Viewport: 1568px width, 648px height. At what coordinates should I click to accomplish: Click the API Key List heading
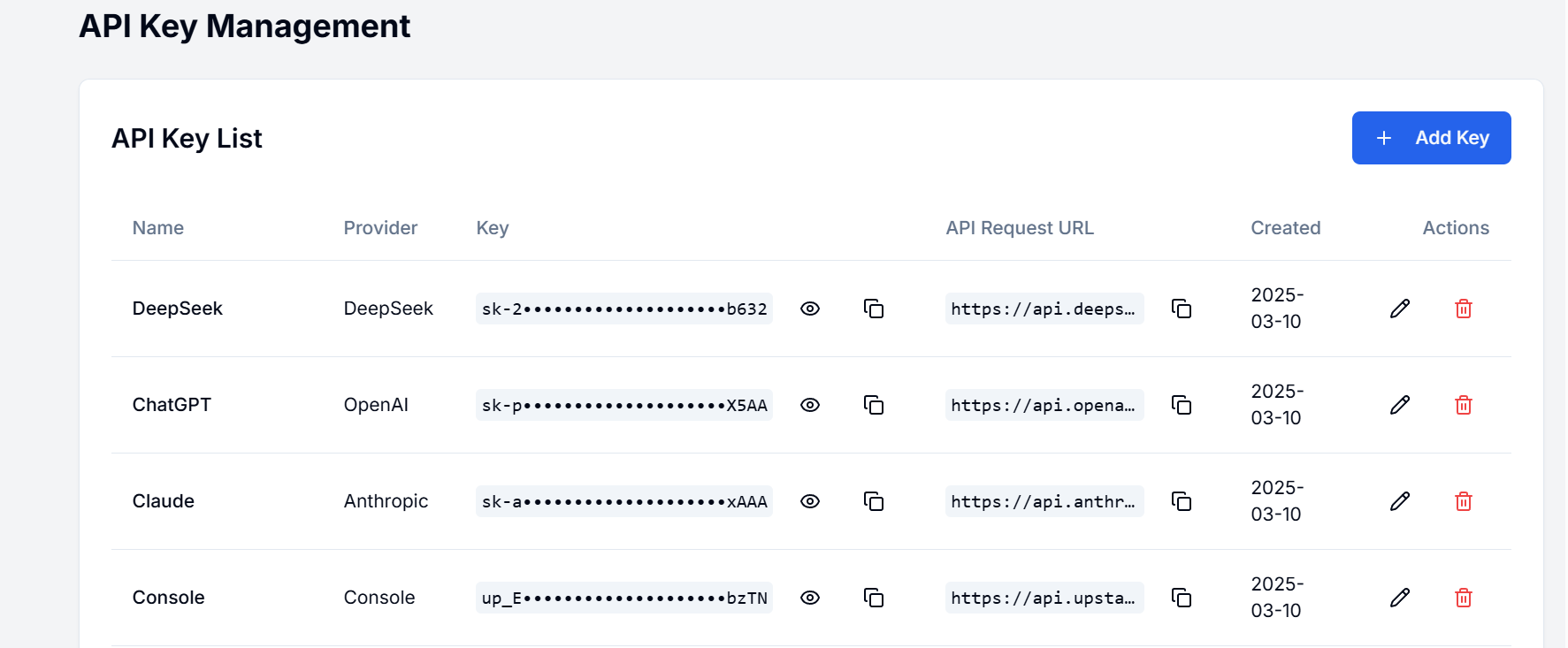(187, 139)
